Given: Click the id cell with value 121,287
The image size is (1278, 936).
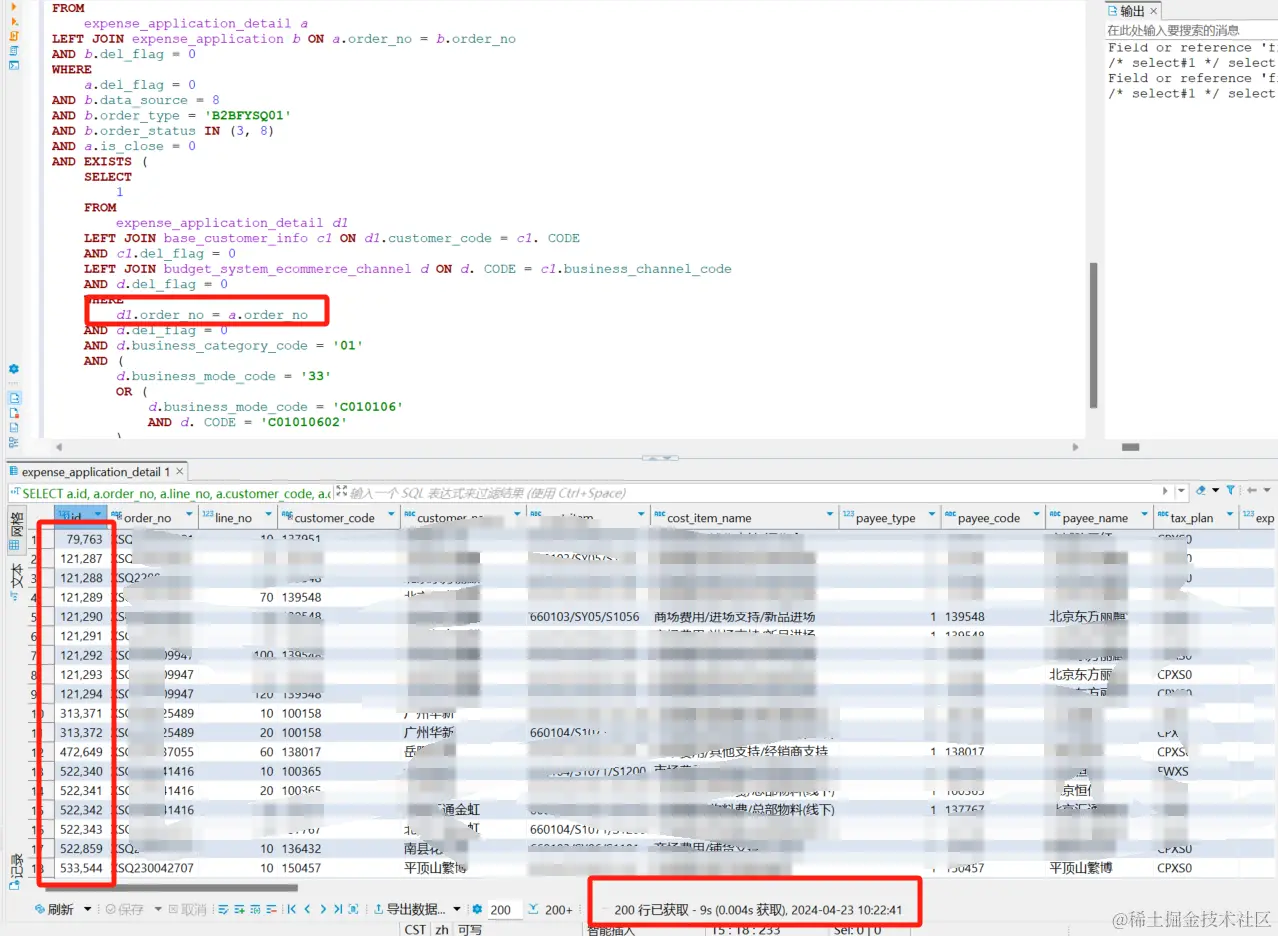Looking at the screenshot, I should click(x=80, y=558).
